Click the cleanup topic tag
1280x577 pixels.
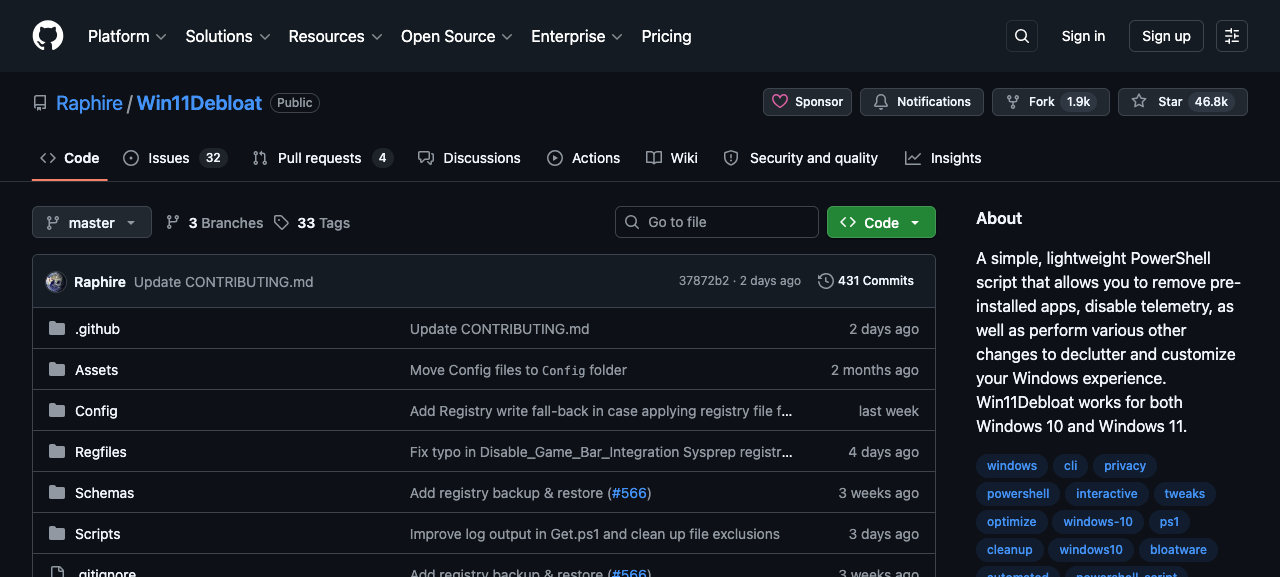1010,550
